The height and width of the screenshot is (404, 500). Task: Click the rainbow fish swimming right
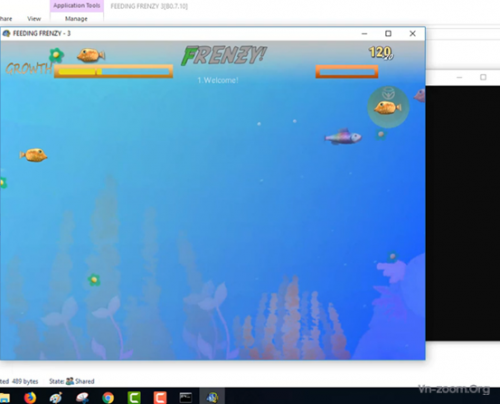coord(343,137)
